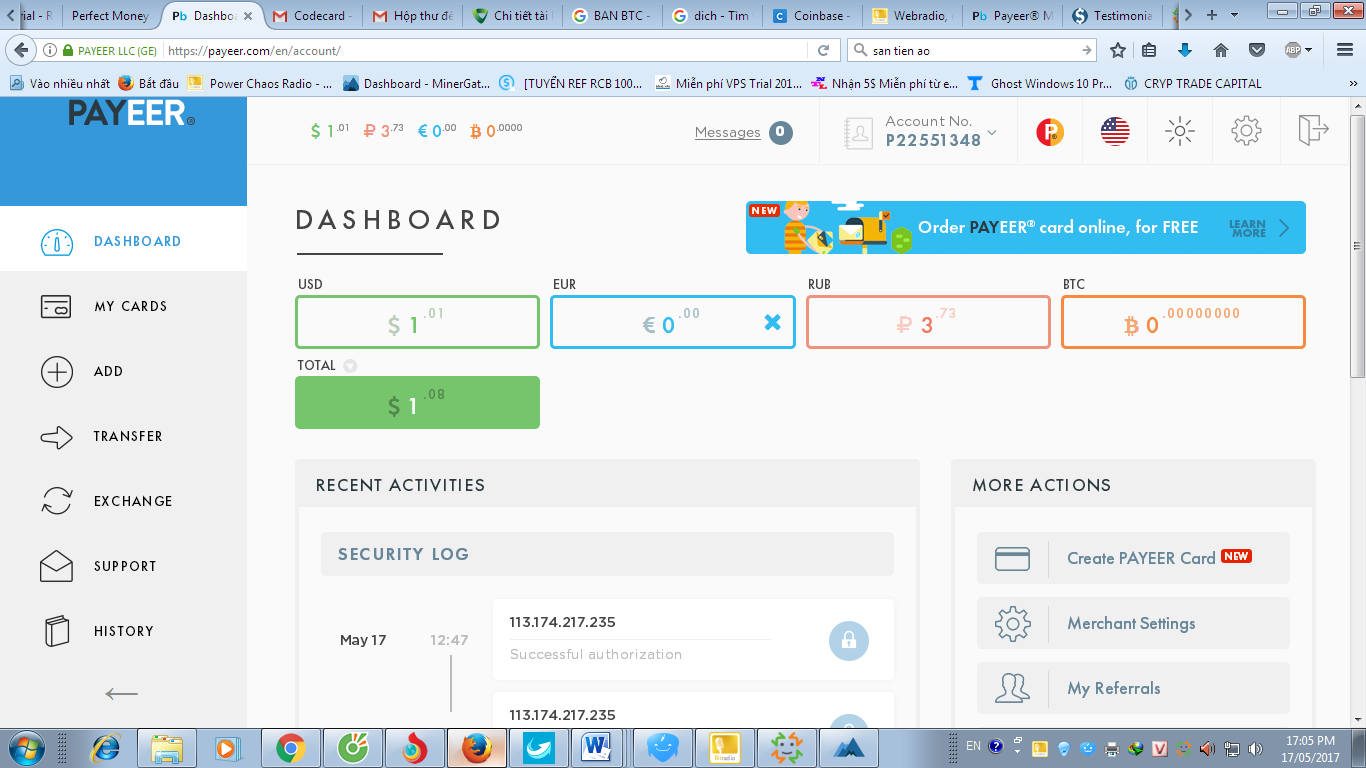Screen dimensions: 1366x768
Task: Click the Order PAYEER card banner
Action: pyautogui.click(x=1025, y=227)
